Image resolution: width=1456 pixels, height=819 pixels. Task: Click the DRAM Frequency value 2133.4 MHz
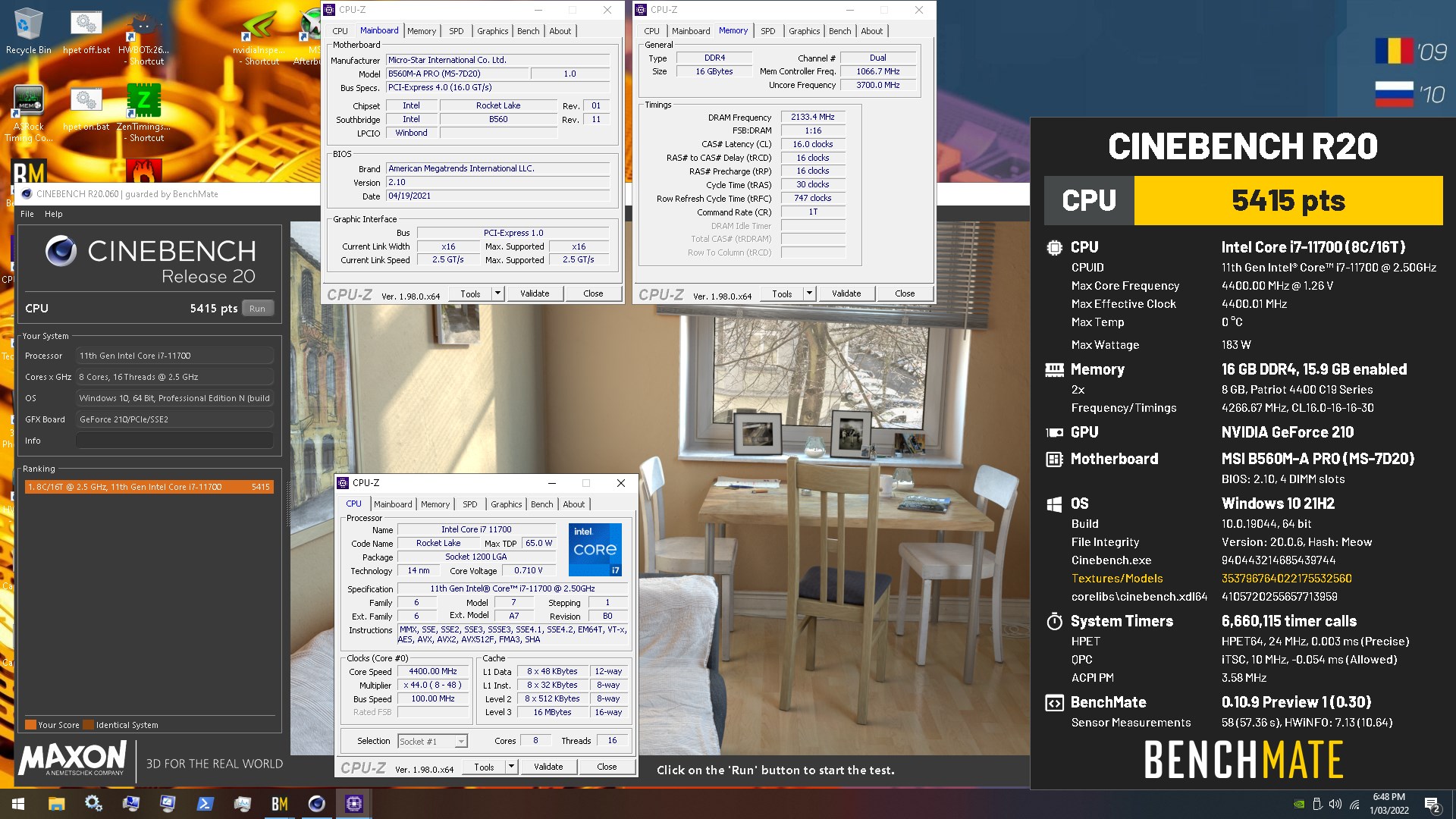813,118
